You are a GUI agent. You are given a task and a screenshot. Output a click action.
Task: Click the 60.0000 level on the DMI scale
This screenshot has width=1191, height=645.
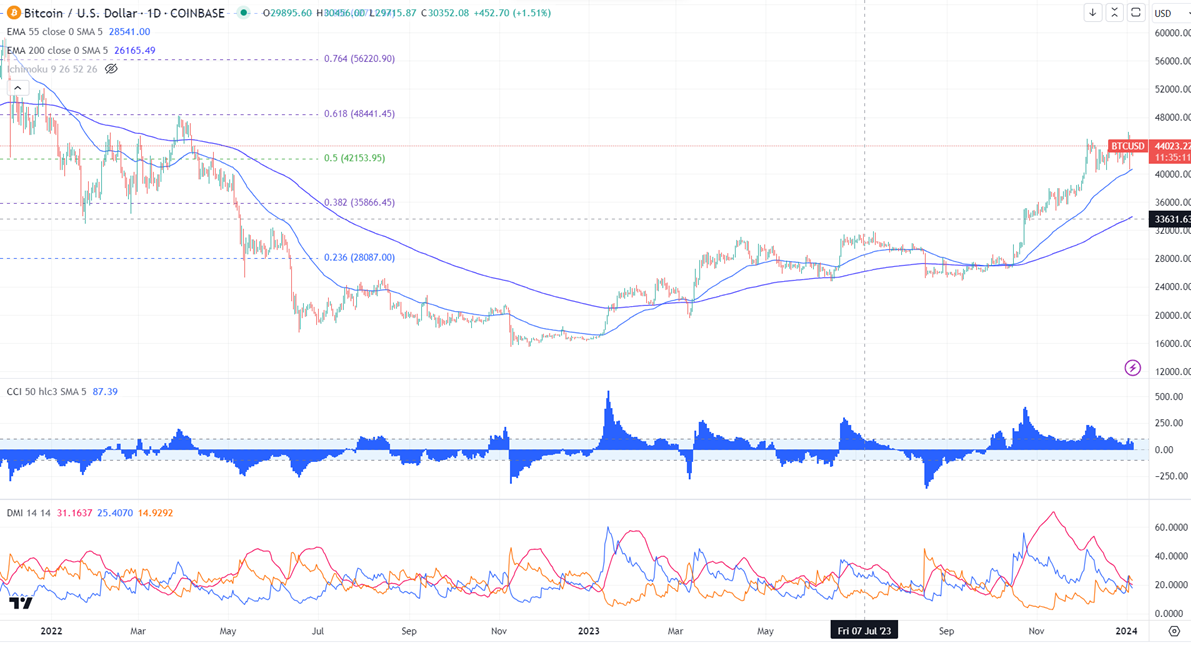coord(1171,527)
